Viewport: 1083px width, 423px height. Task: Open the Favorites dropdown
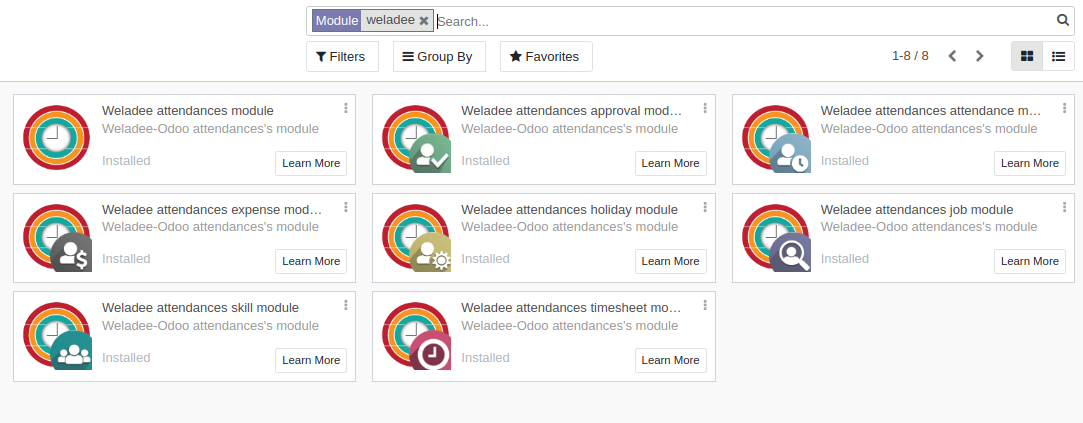[546, 57]
